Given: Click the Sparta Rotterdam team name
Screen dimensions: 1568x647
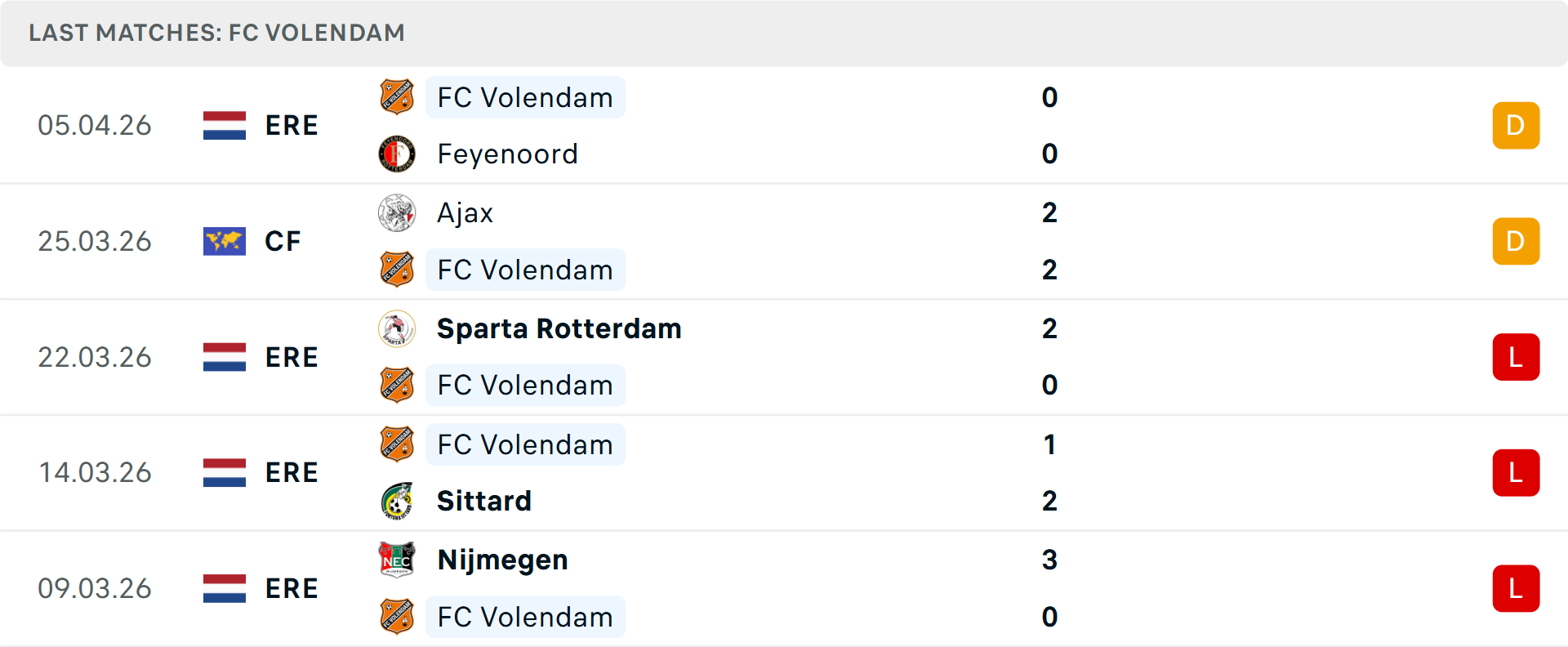Looking at the screenshot, I should tap(559, 328).
